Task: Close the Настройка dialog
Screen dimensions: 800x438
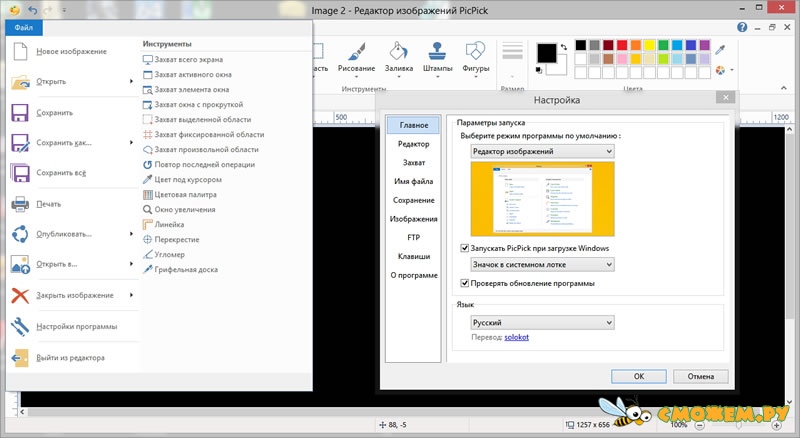Action: (726, 97)
